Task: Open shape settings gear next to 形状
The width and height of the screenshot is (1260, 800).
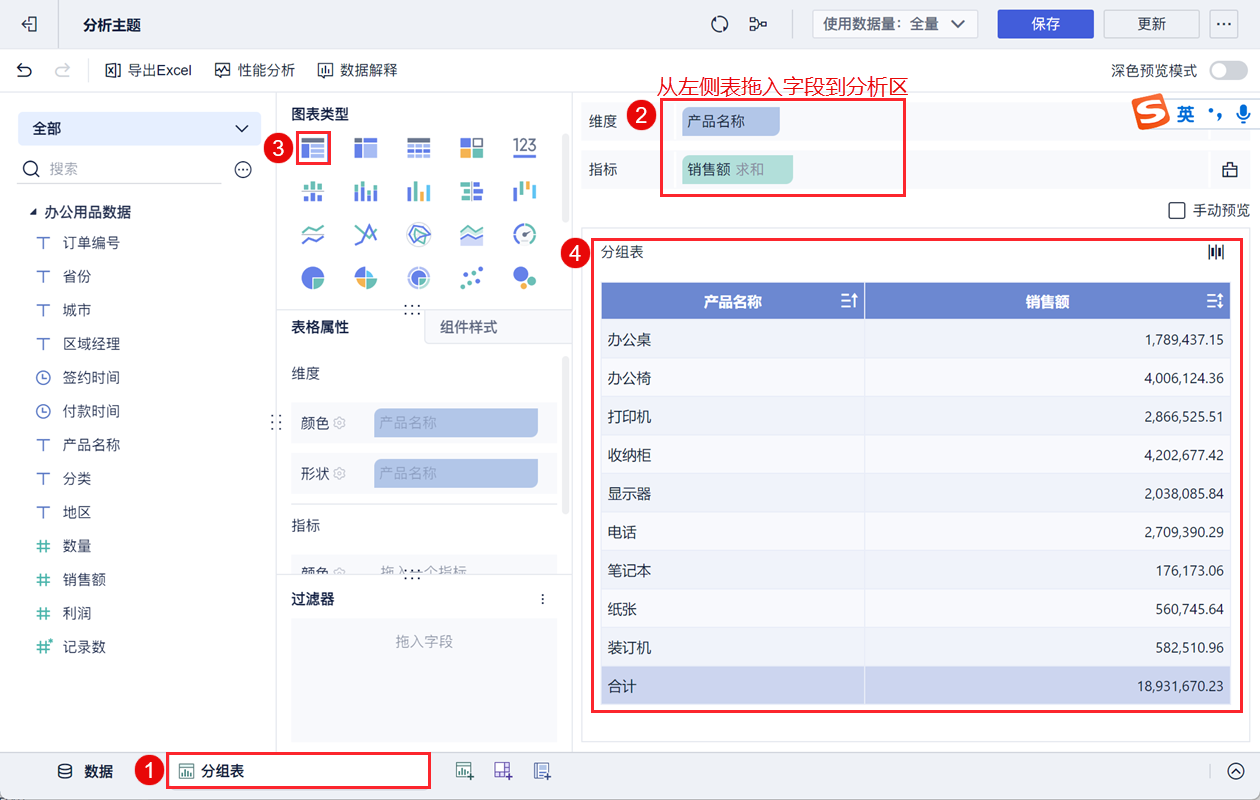Action: (340, 473)
